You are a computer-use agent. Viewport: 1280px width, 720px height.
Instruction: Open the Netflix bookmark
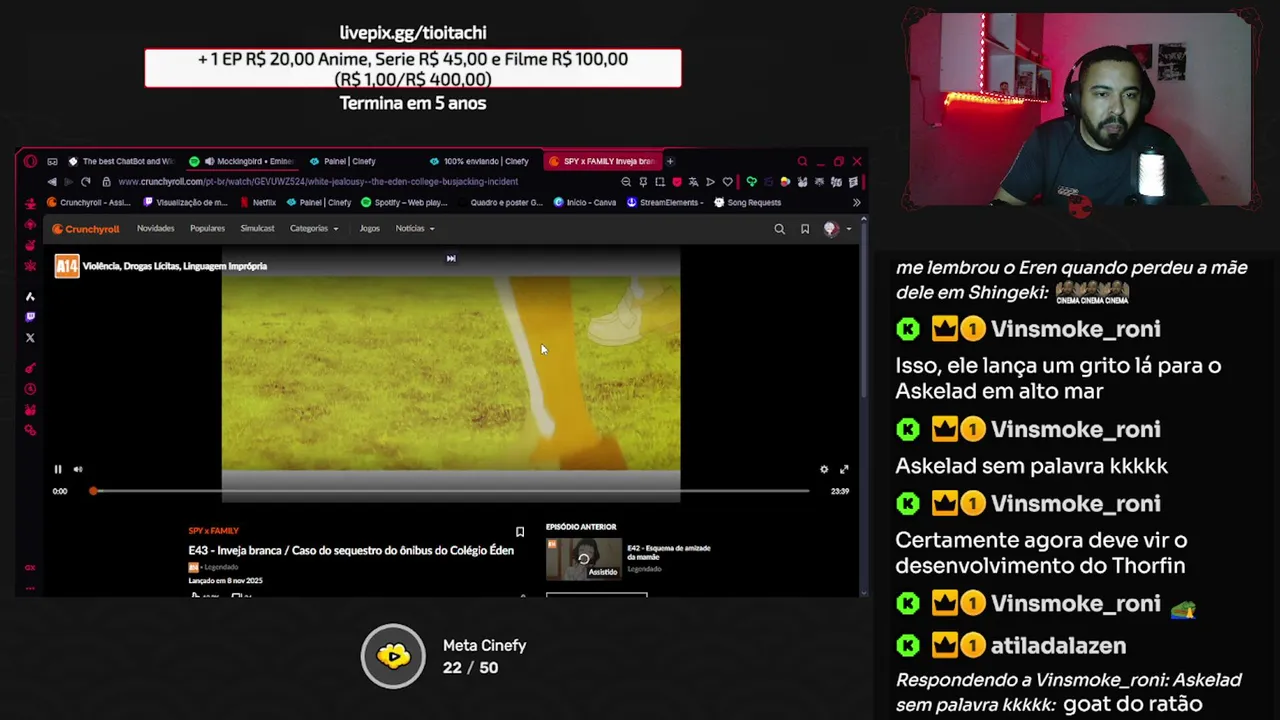258,203
